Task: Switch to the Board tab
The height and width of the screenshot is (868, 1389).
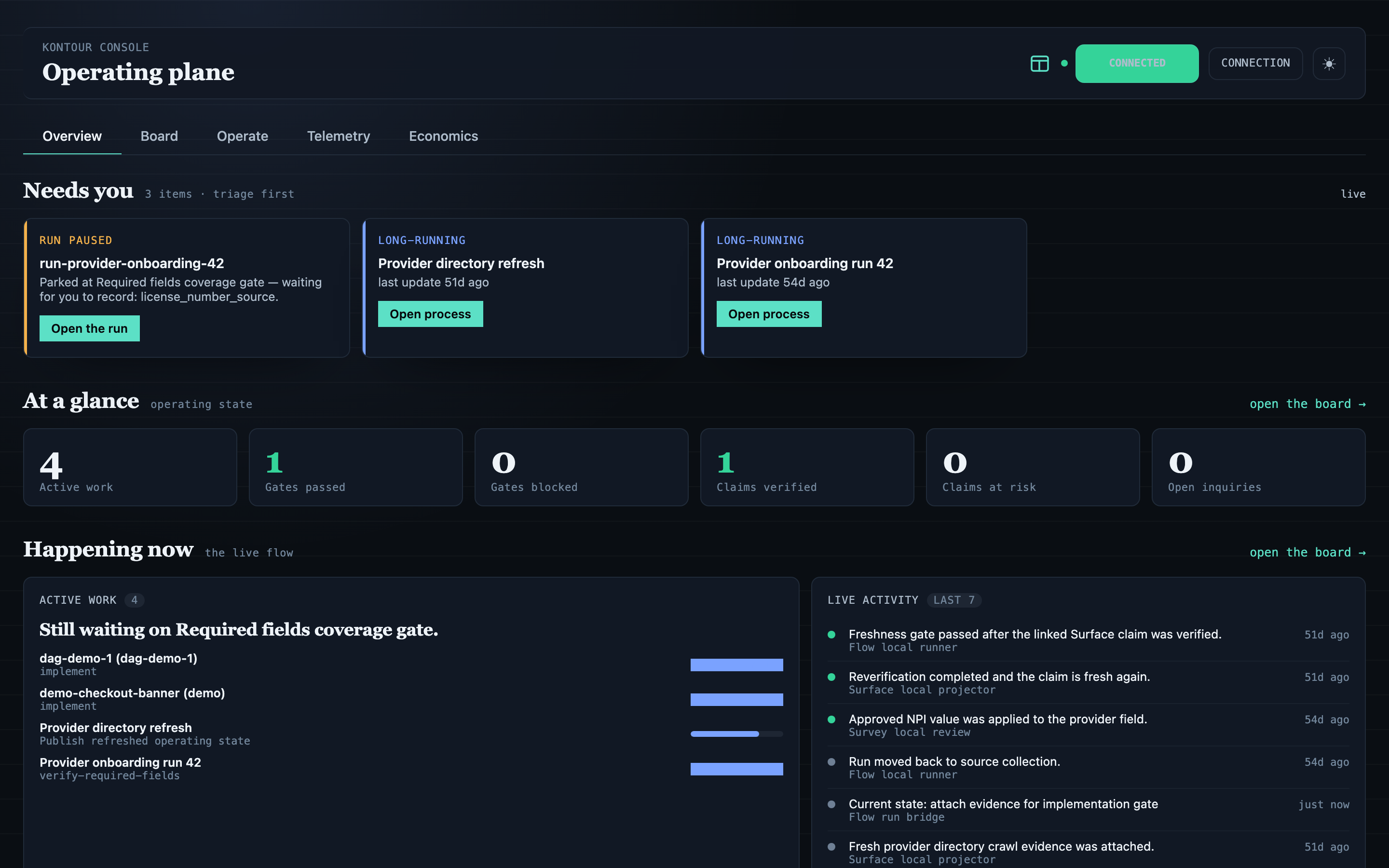Action: point(159,136)
